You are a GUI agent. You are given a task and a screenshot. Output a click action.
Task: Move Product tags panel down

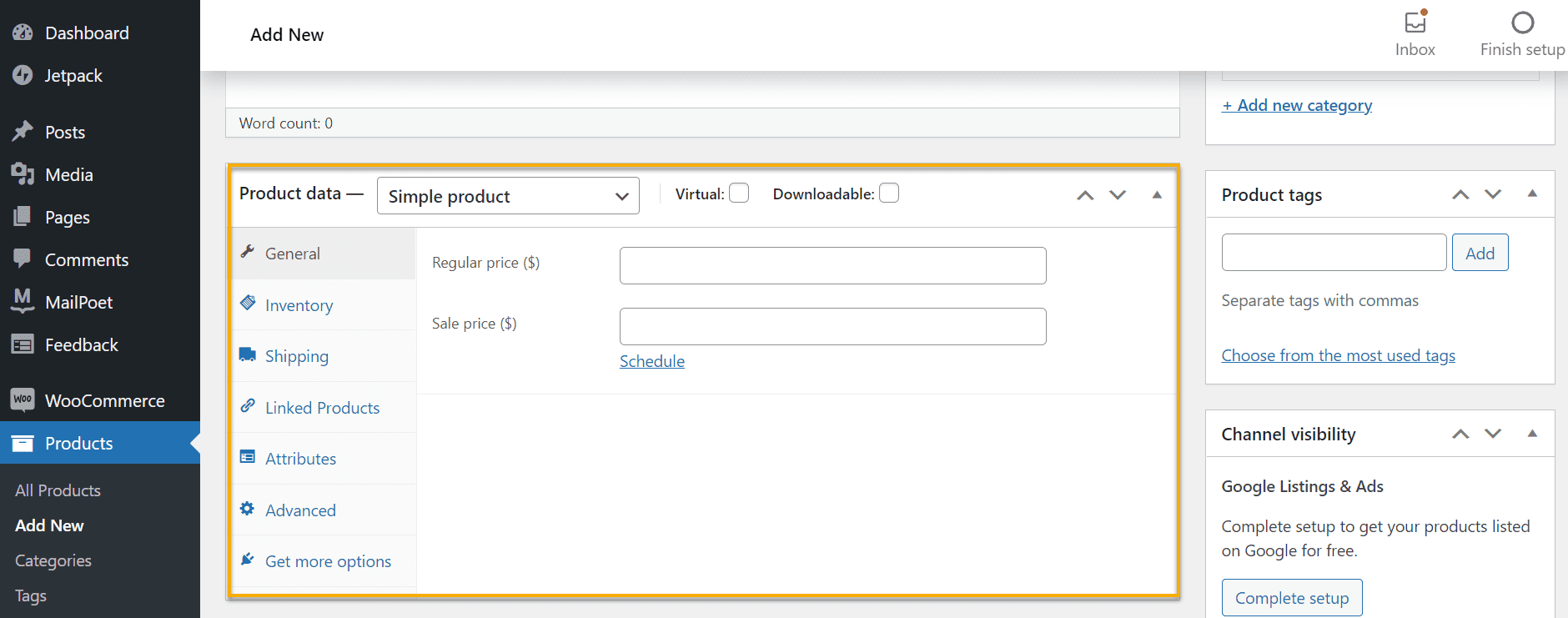[1493, 194]
